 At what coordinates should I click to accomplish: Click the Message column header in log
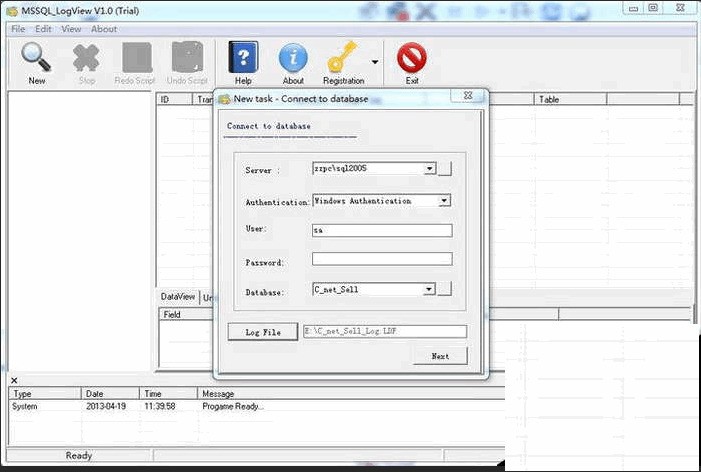(x=351, y=394)
